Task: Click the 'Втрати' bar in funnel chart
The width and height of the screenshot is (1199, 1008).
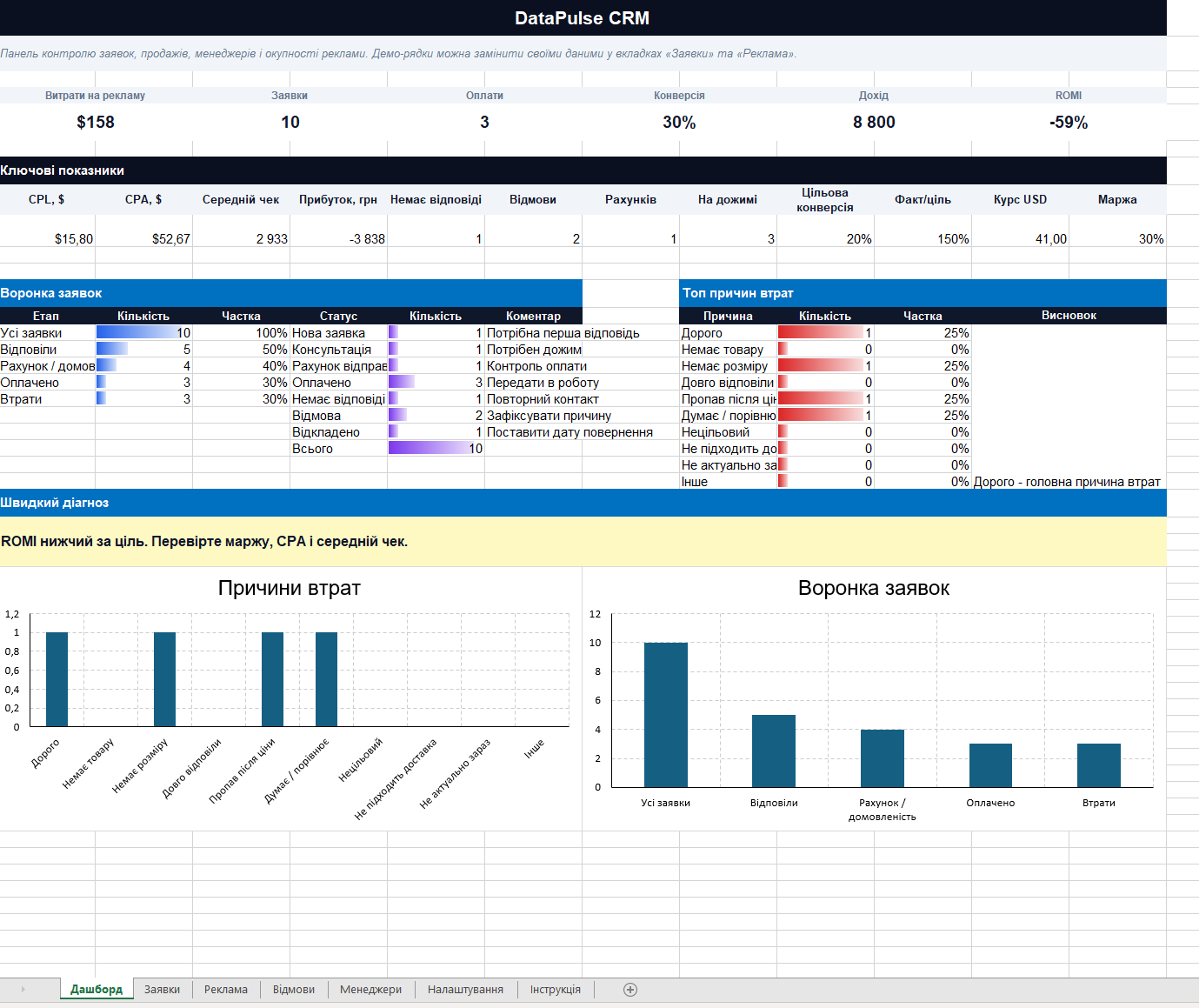Action: (x=1098, y=765)
